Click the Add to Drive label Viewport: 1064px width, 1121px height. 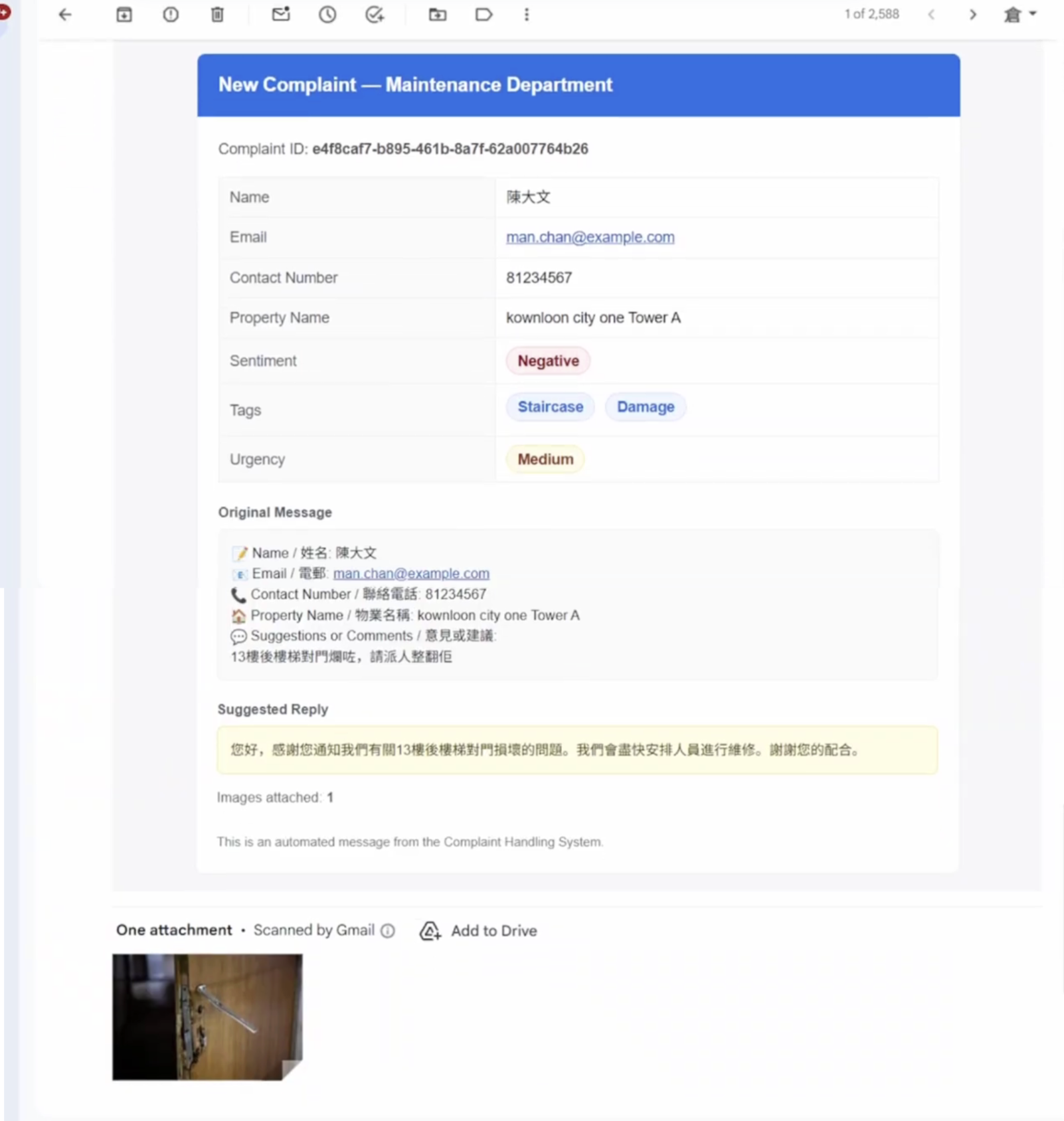tap(494, 931)
